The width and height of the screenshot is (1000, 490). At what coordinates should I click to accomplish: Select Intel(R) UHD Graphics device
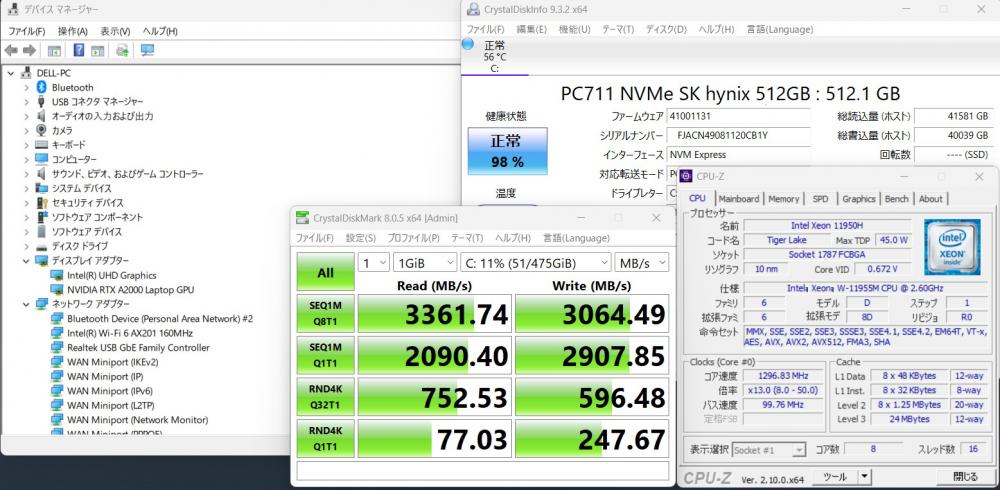(x=112, y=276)
